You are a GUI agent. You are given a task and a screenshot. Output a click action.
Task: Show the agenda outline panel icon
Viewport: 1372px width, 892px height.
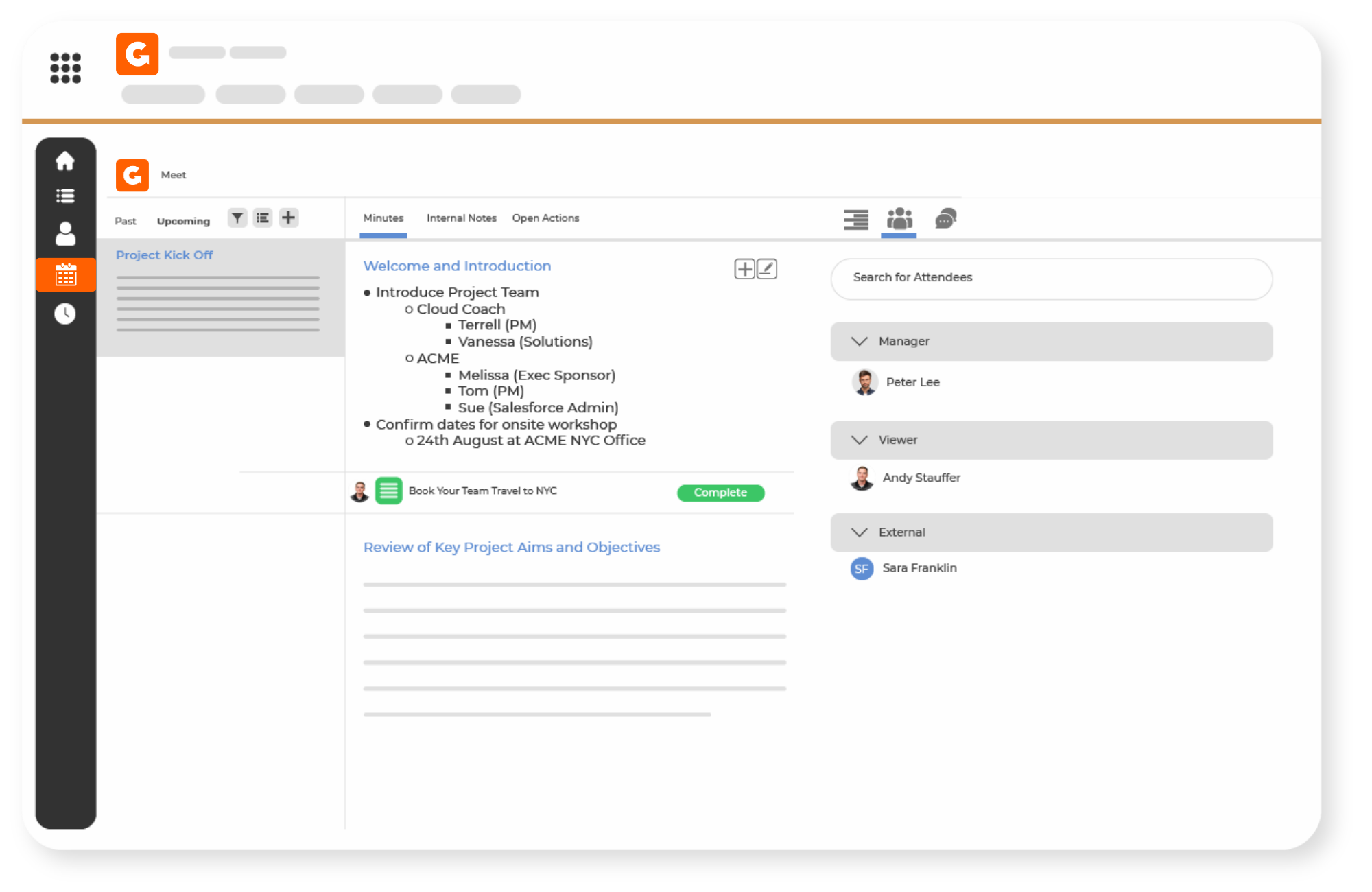(x=856, y=220)
